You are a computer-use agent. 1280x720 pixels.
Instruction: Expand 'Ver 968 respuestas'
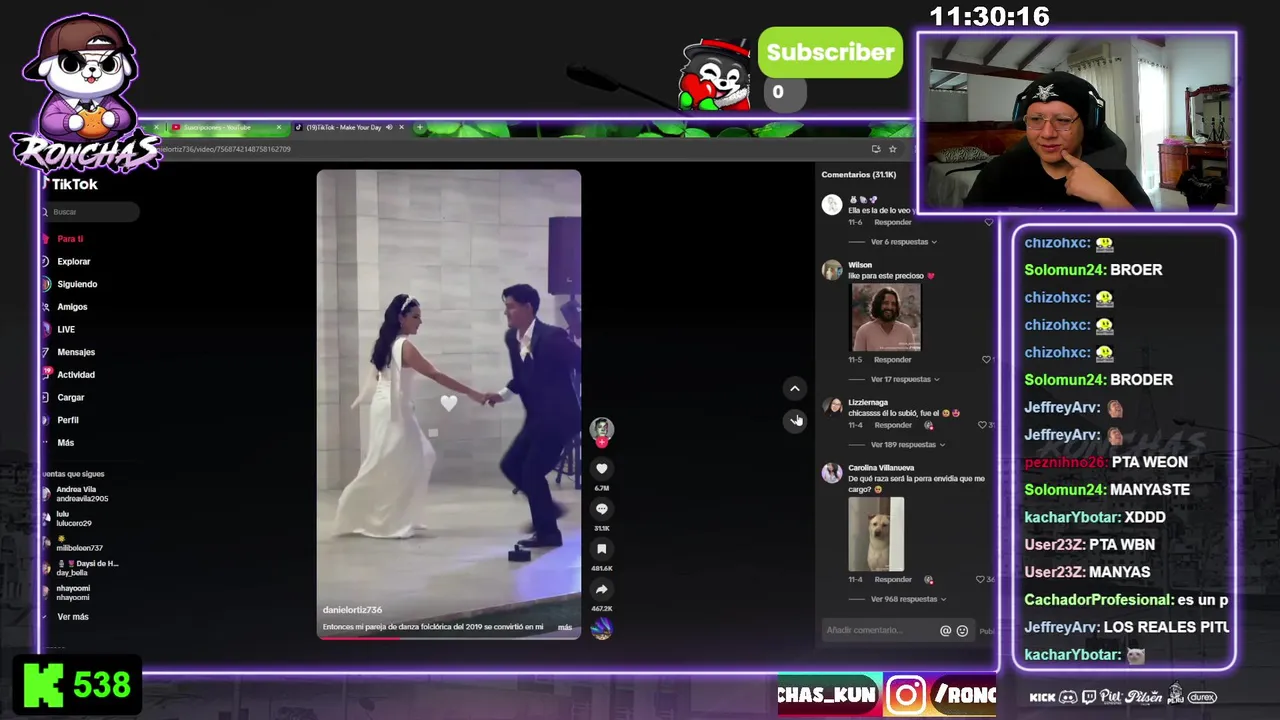[x=908, y=599]
